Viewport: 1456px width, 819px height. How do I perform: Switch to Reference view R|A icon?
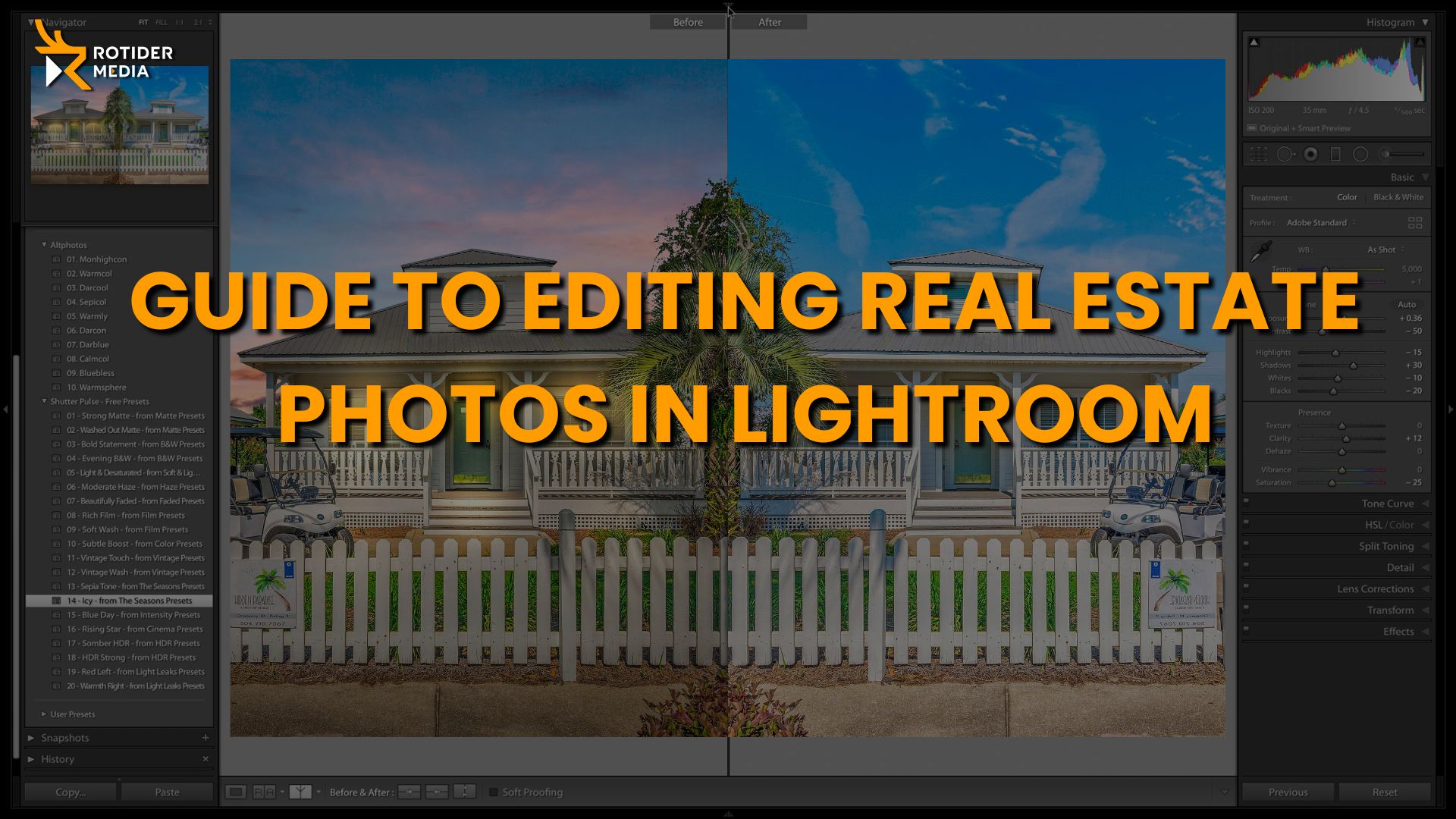(264, 792)
